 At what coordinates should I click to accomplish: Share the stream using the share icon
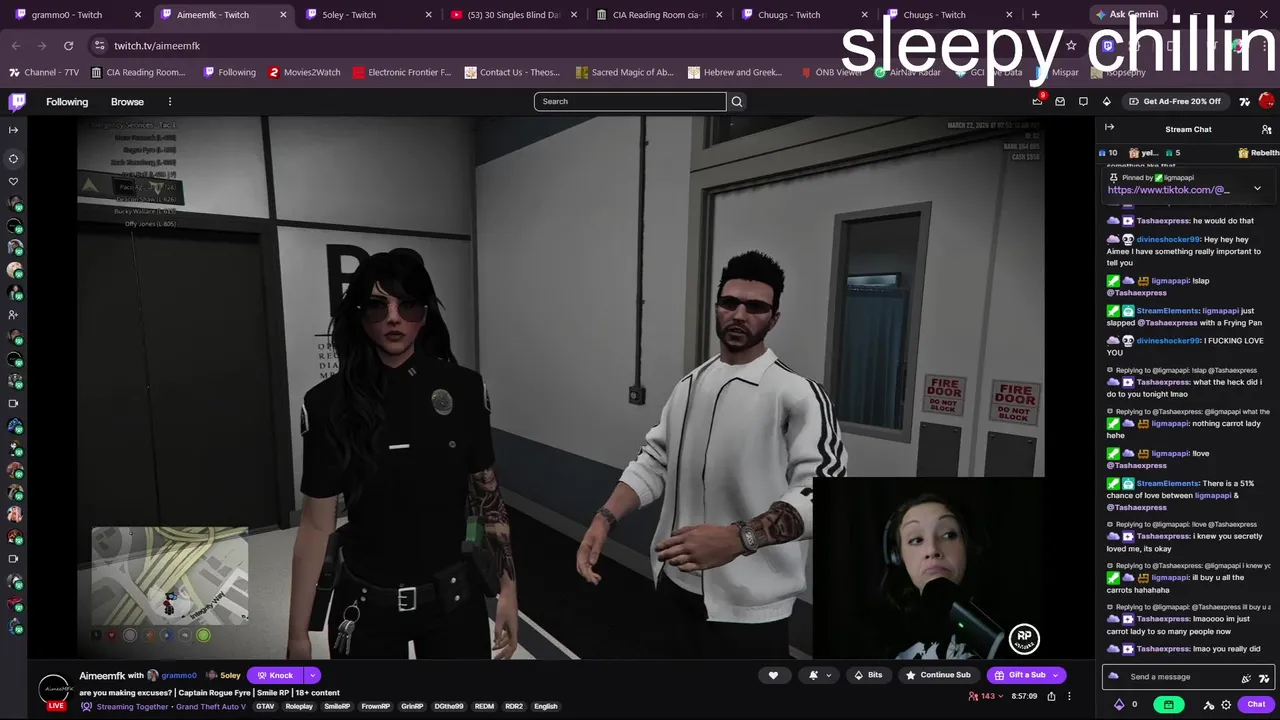(1051, 696)
